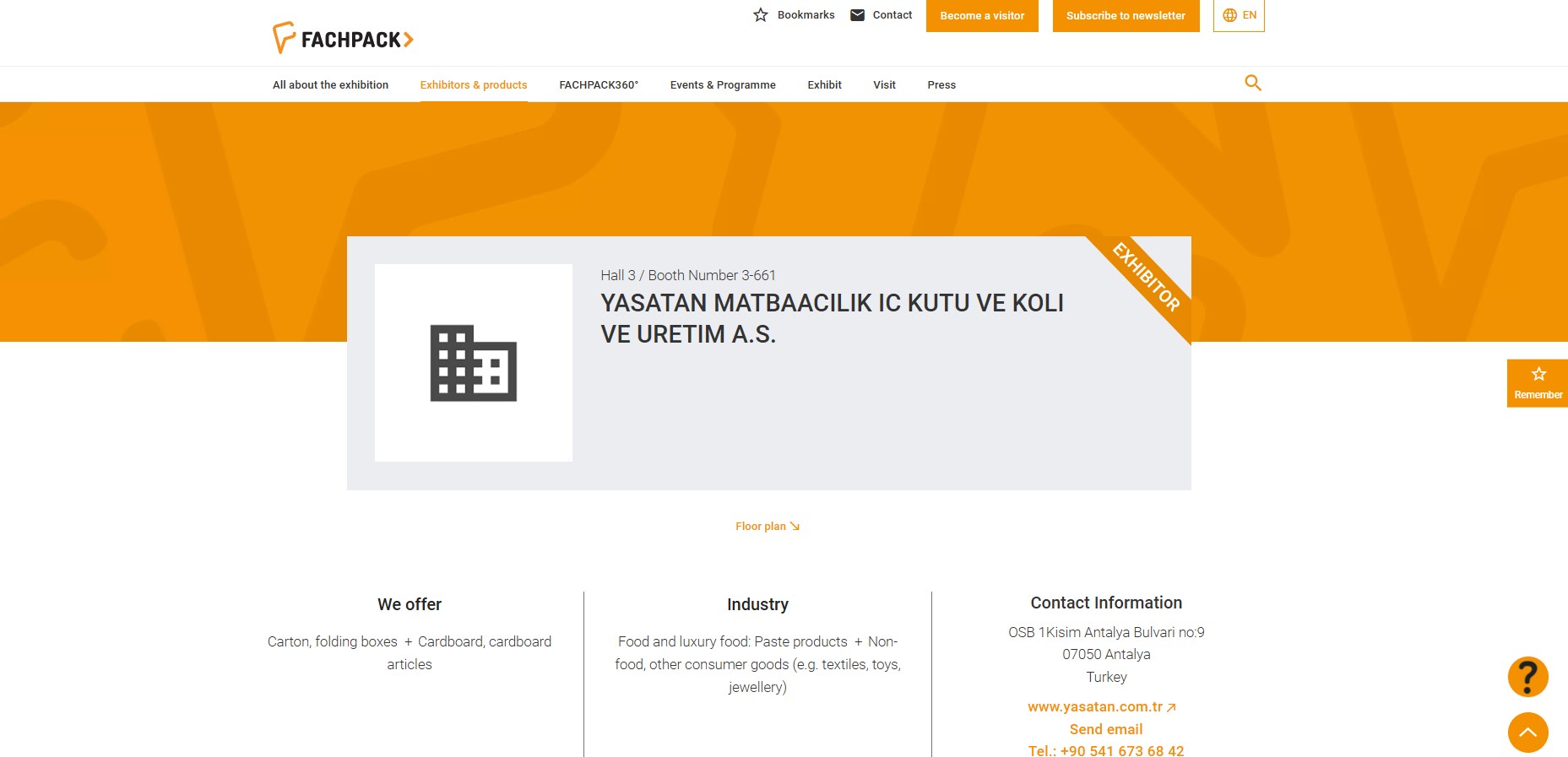
Task: Open the help question mark button
Action: [x=1528, y=677]
